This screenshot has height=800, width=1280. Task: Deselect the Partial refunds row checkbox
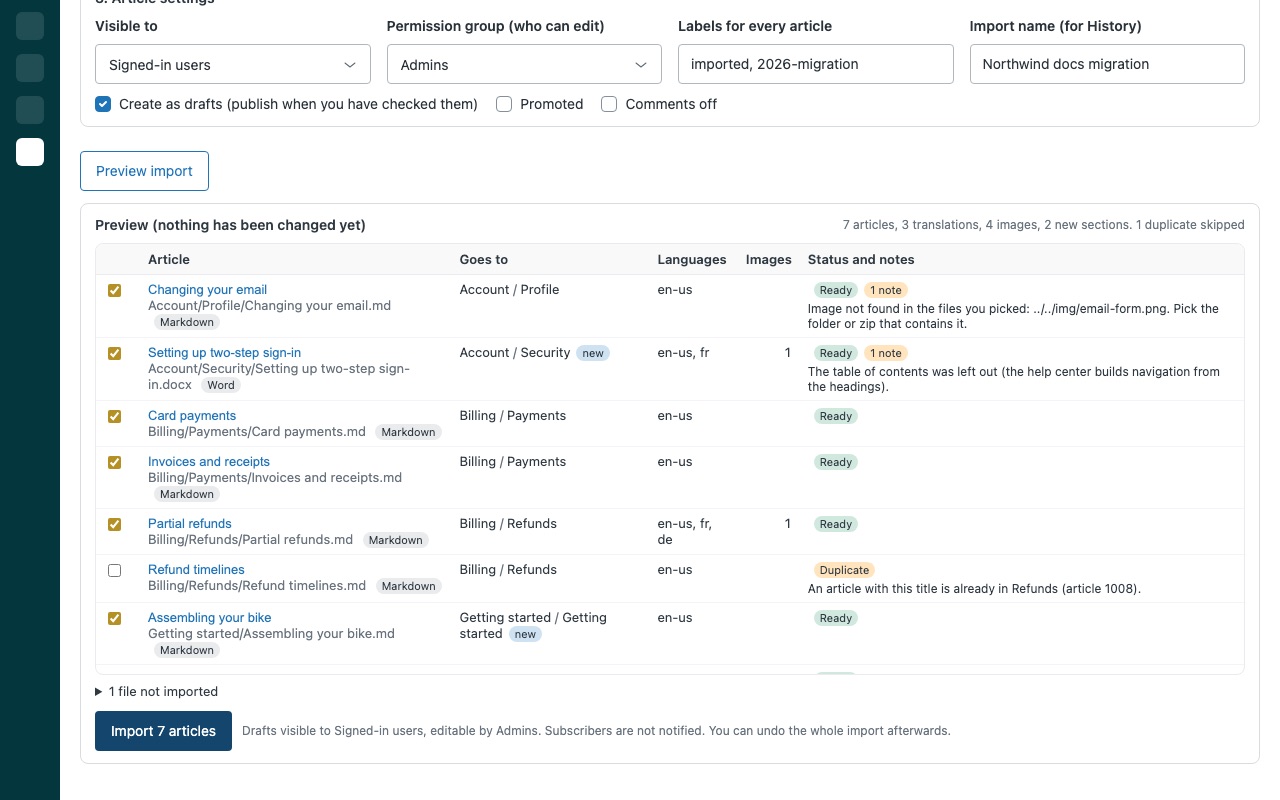coord(114,524)
